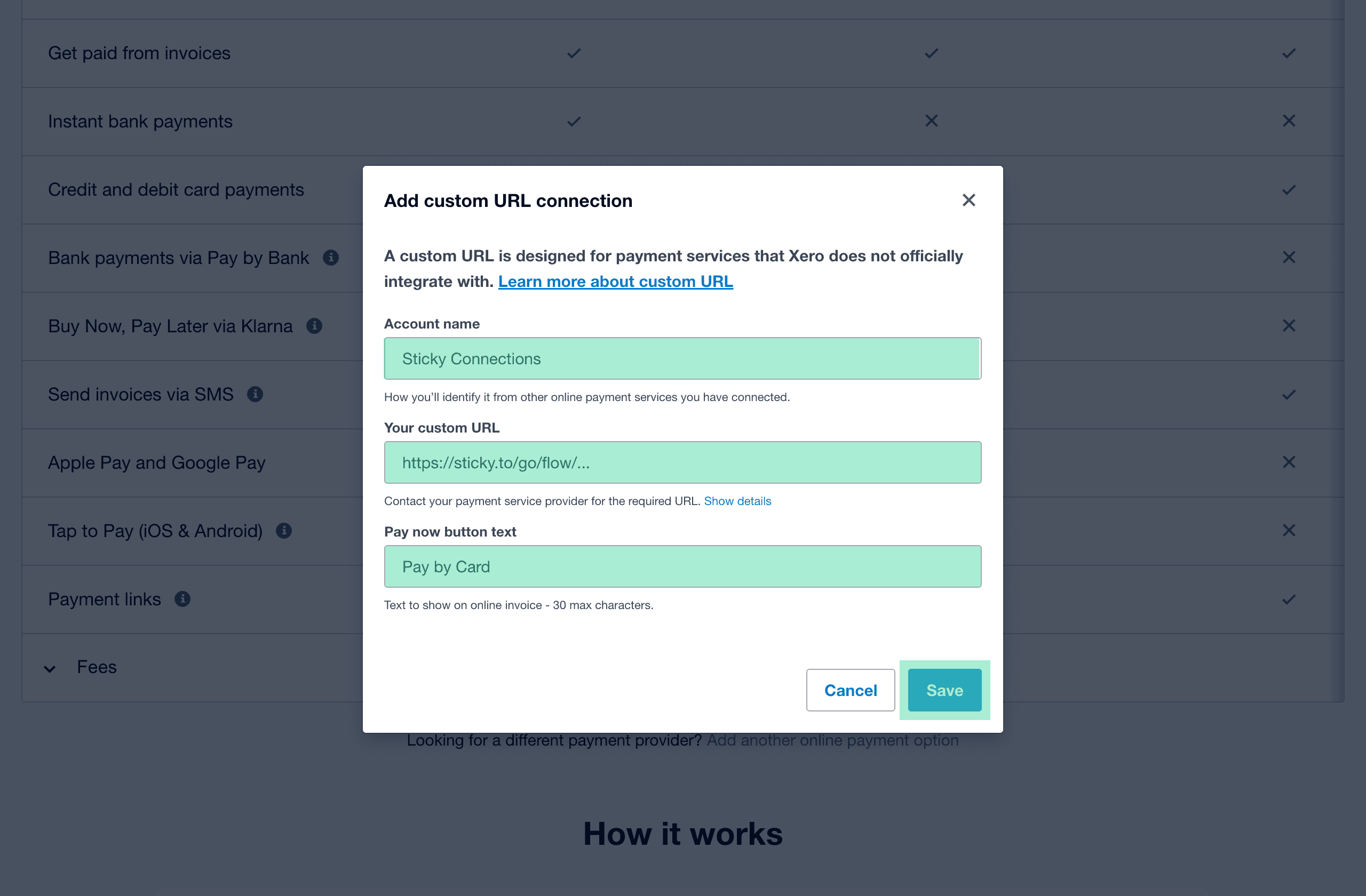Show info for Send invoices via SMS
1366x896 pixels.
click(255, 394)
